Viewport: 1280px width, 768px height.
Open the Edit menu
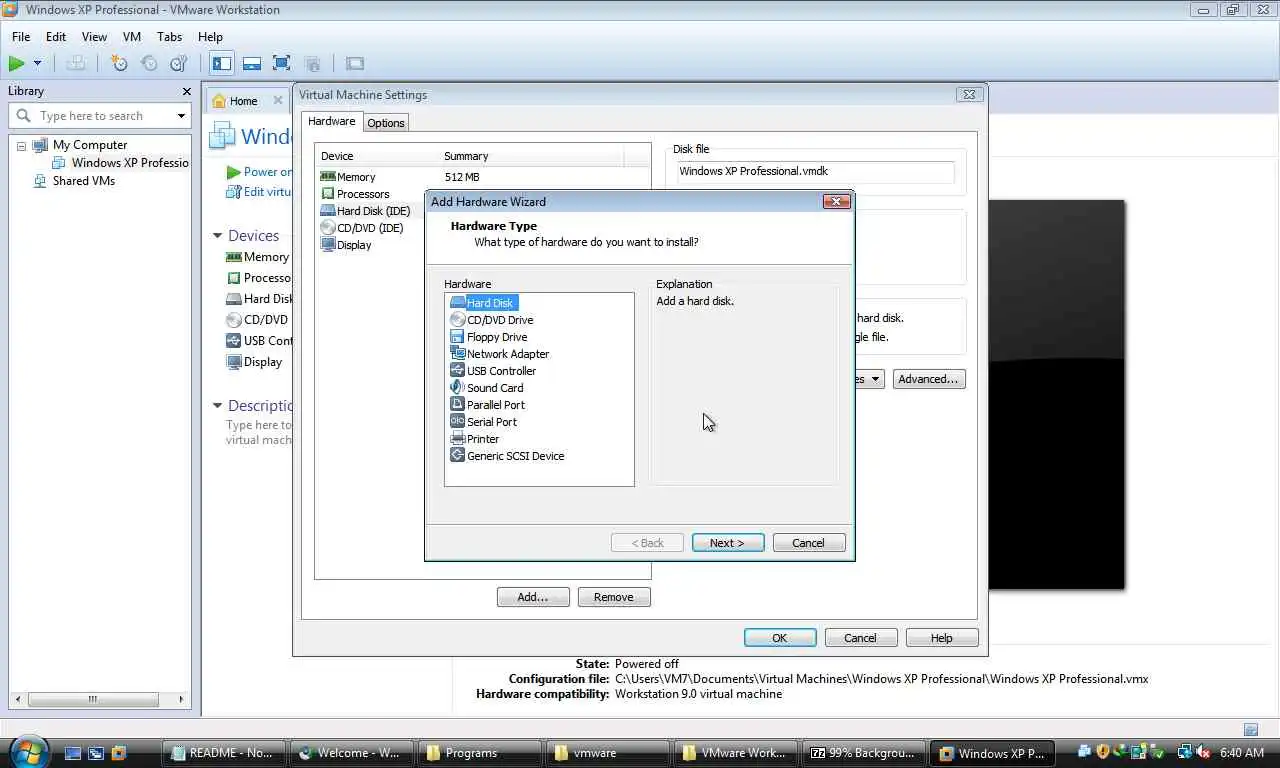pos(56,36)
